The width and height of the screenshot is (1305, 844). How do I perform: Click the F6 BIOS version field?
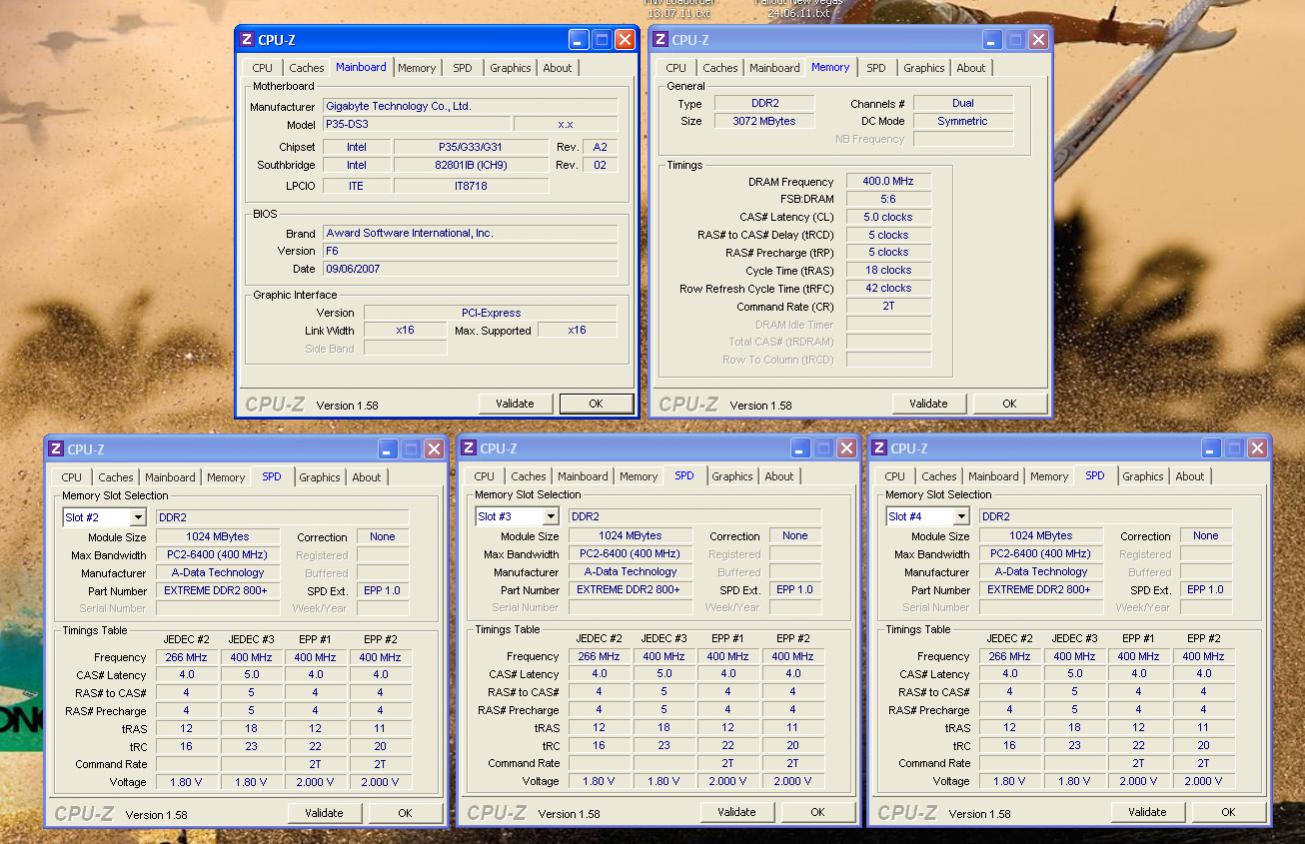pyautogui.click(x=470, y=251)
